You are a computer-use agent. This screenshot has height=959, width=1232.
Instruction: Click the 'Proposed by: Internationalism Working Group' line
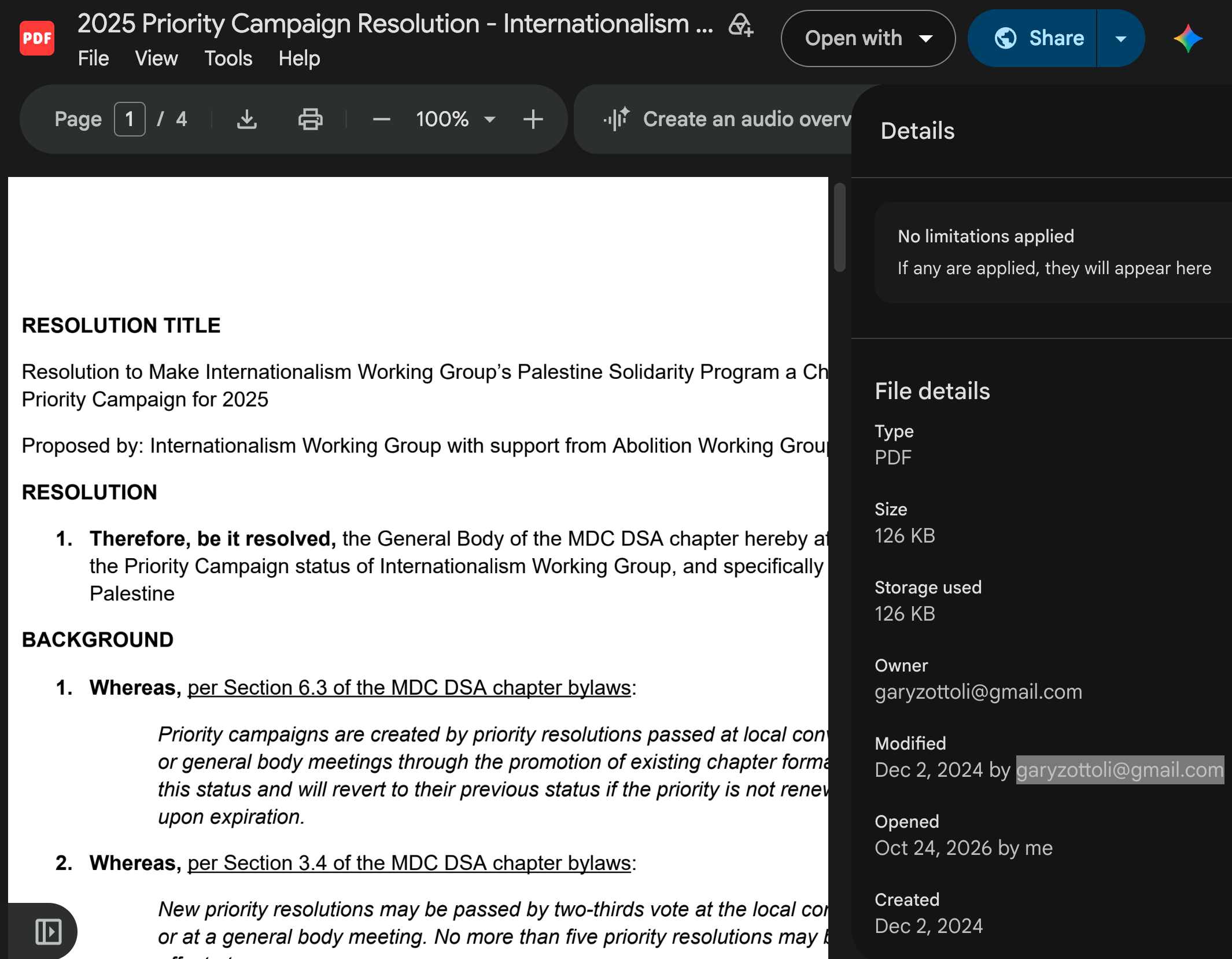pyautogui.click(x=425, y=446)
